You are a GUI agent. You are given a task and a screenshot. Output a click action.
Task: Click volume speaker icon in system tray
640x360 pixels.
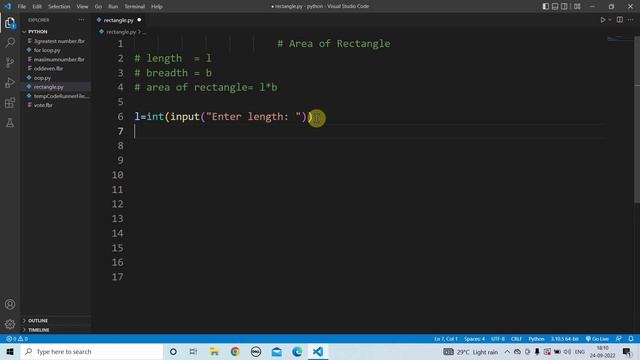pos(567,352)
